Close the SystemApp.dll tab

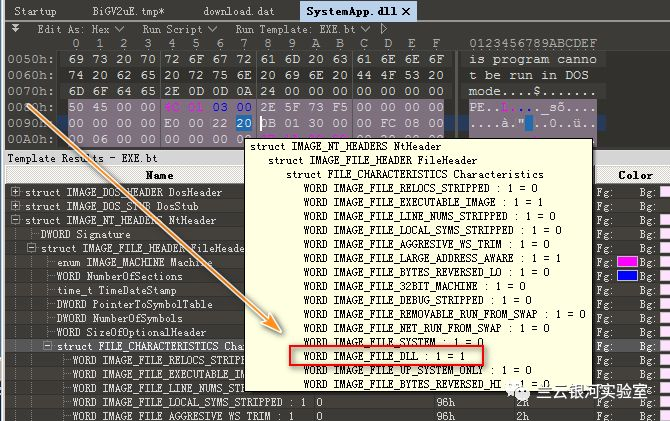coord(406,12)
